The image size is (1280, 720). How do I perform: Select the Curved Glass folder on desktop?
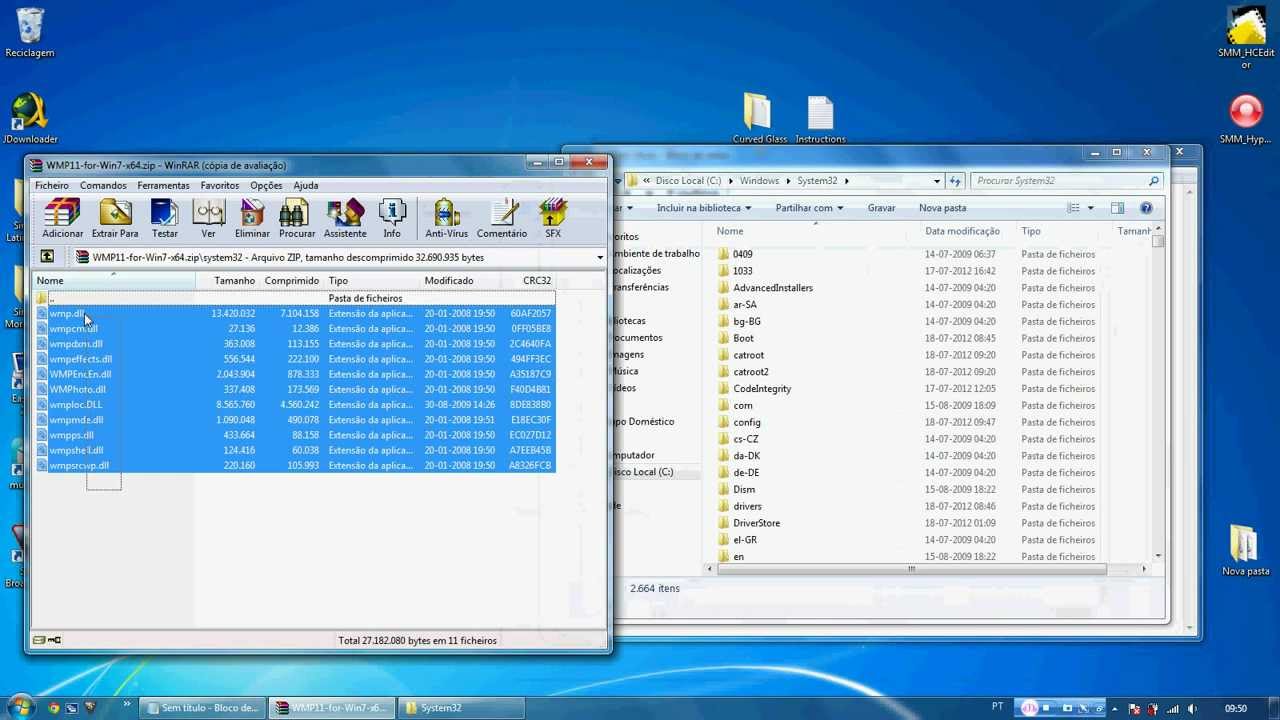pos(759,119)
